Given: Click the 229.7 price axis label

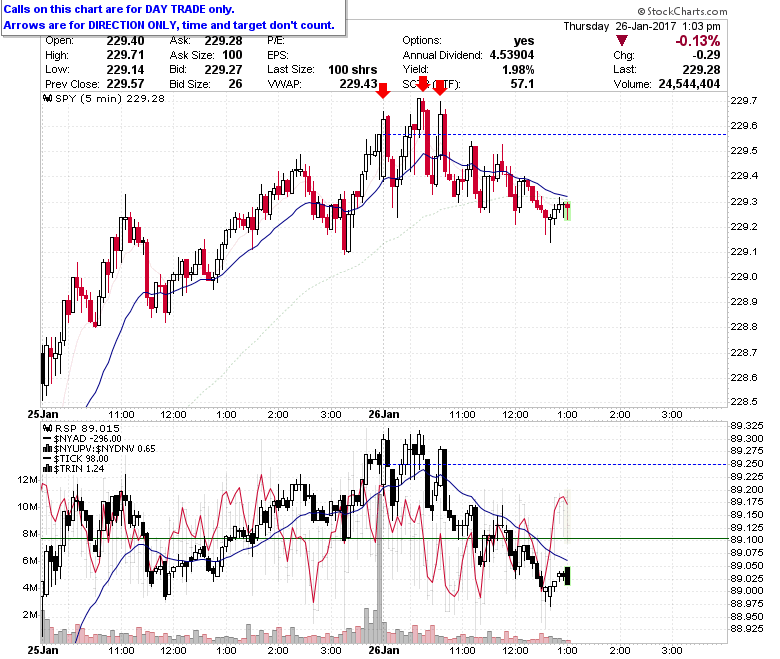Looking at the screenshot, I should (744, 101).
